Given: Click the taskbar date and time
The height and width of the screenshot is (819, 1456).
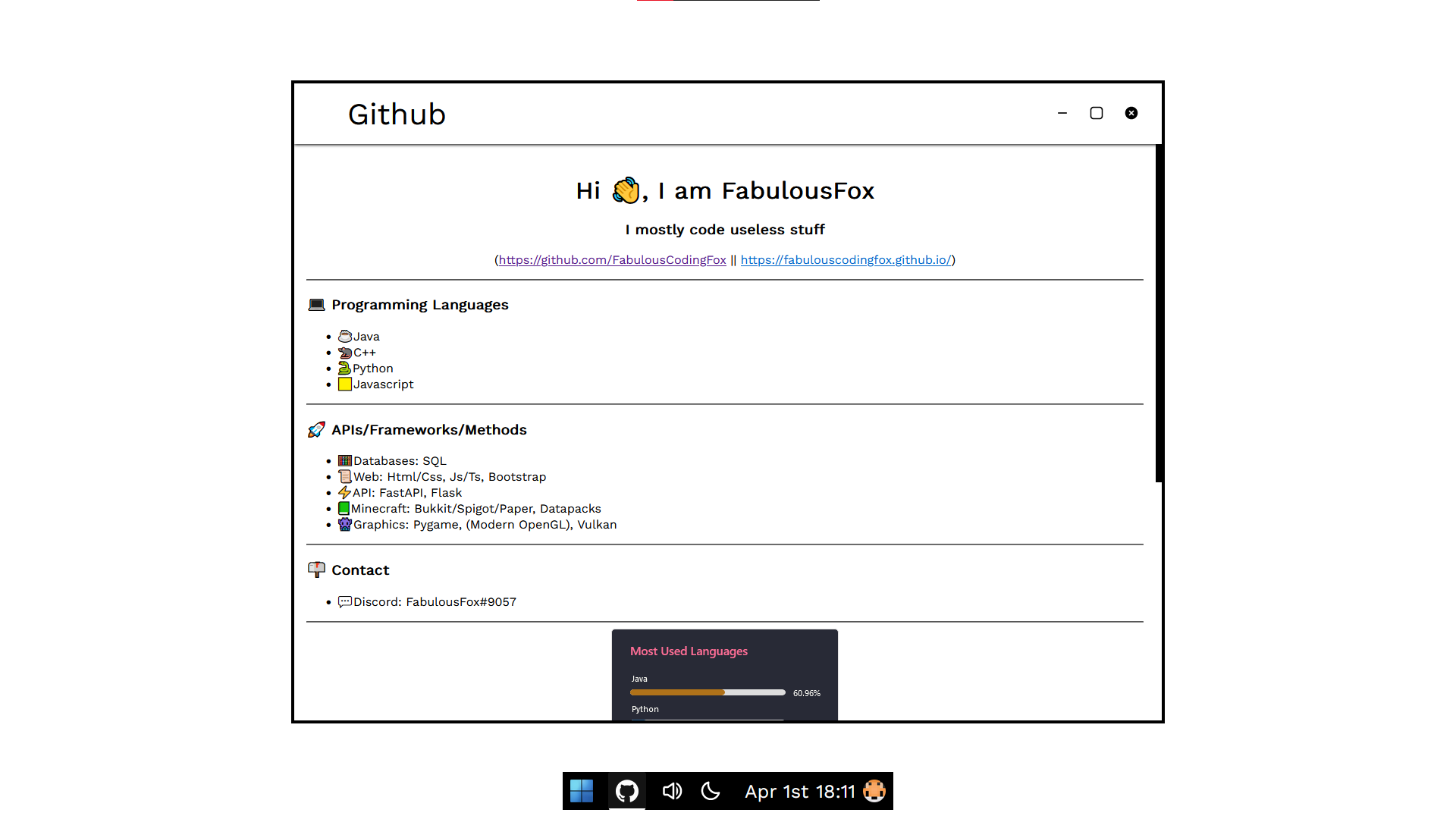Looking at the screenshot, I should coord(799,792).
